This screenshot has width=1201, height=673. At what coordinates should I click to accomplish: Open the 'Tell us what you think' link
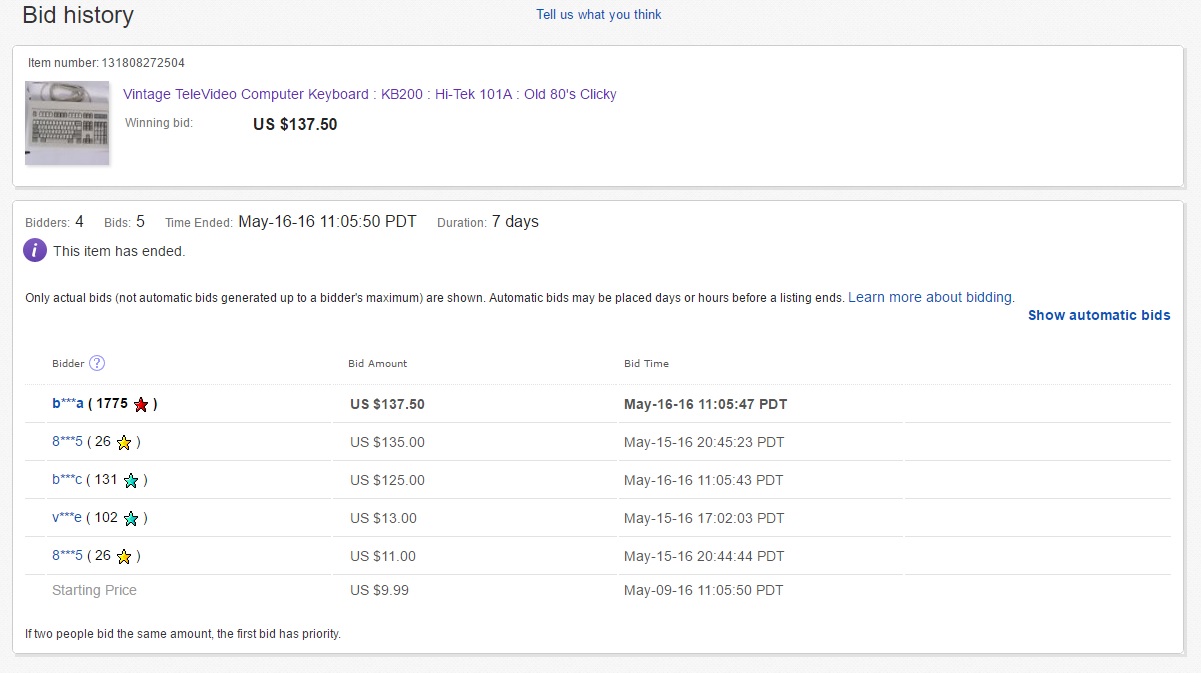coord(598,15)
